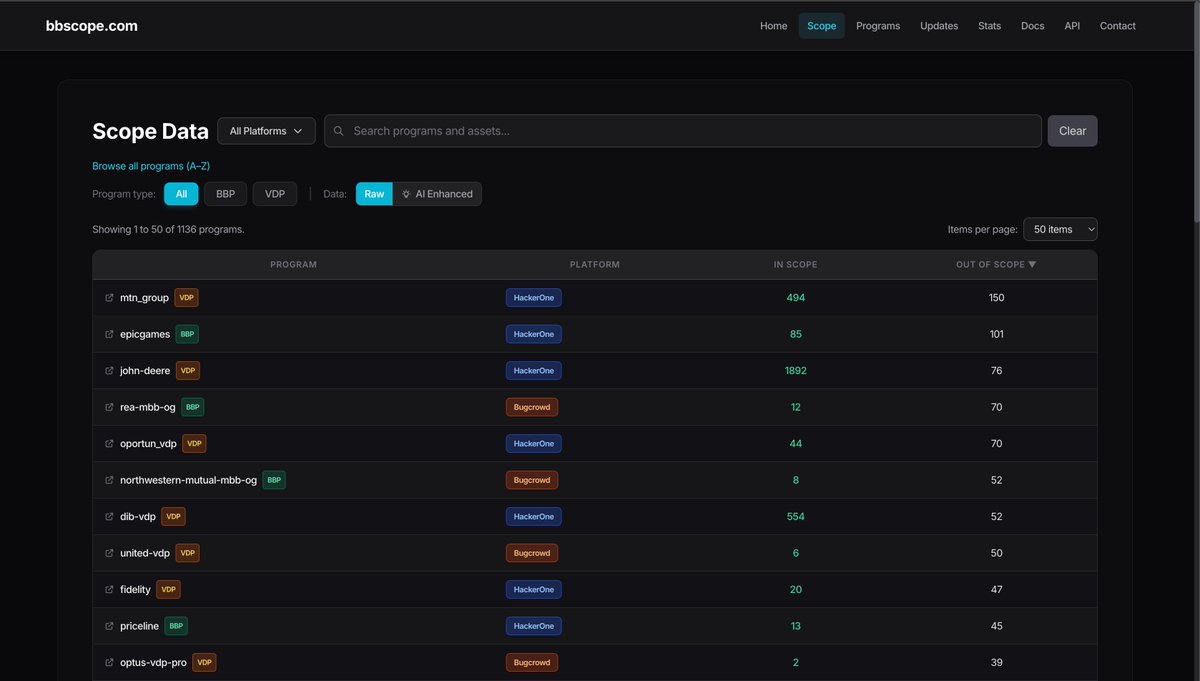This screenshot has height=681, width=1200.
Task: Click in-scope count 1892
Action: (796, 371)
